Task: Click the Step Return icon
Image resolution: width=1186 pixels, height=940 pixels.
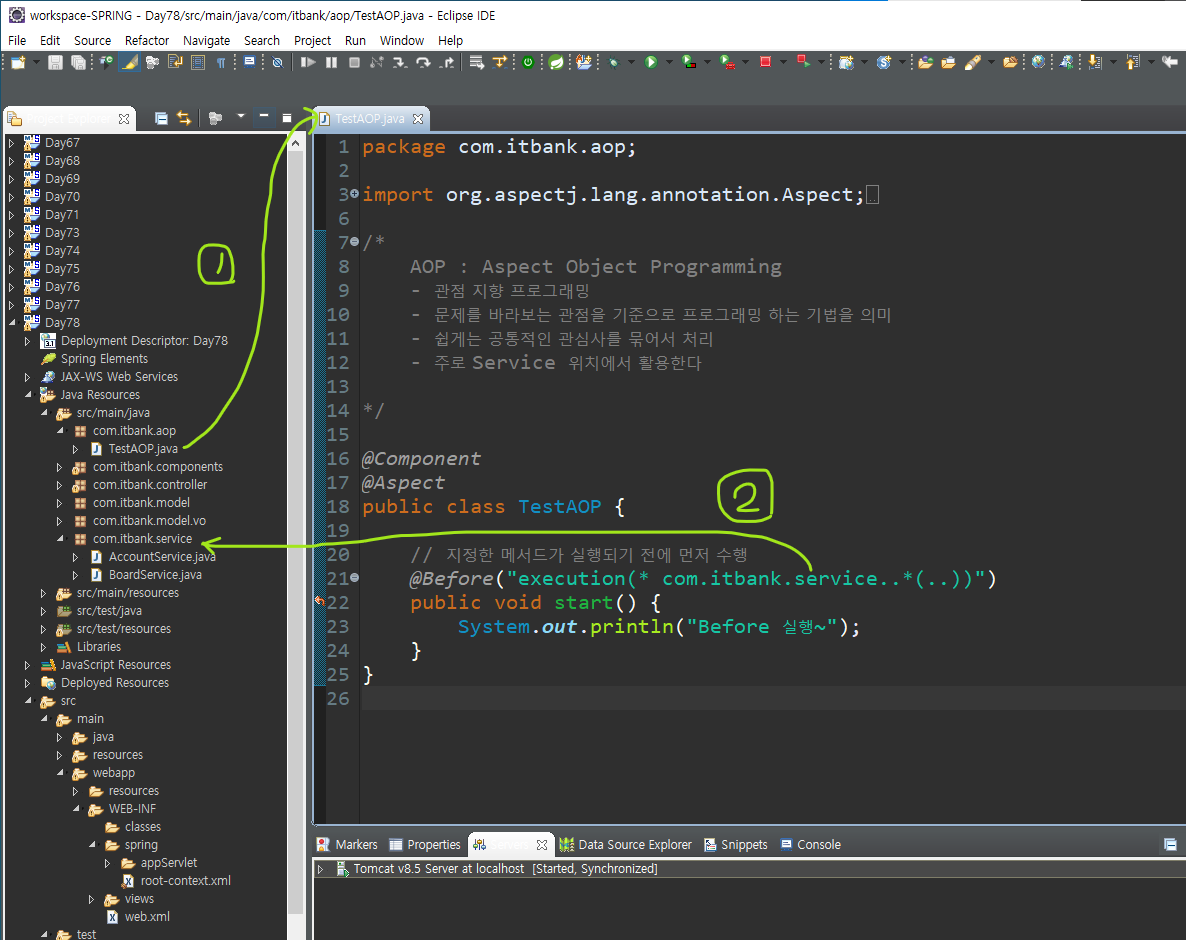Action: tap(447, 63)
